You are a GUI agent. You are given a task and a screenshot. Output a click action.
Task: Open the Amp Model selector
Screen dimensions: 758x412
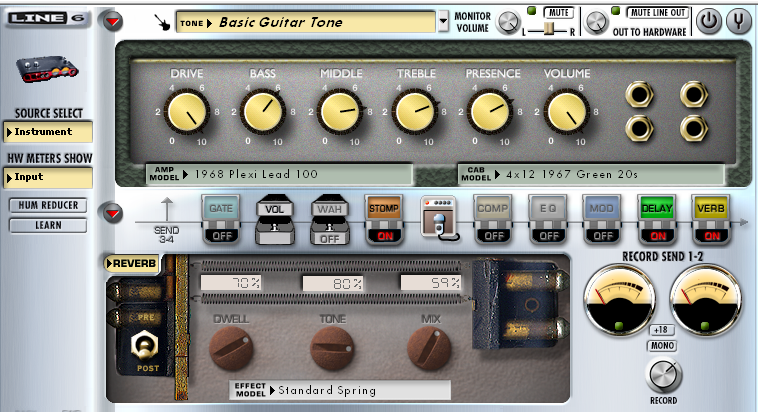tap(279, 174)
